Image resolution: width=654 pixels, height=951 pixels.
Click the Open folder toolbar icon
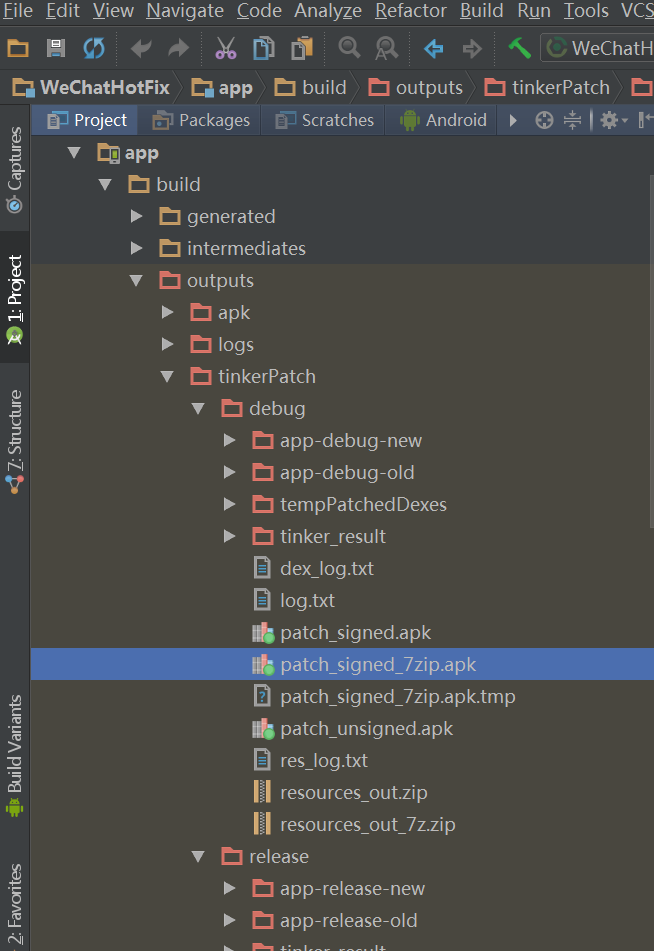(18, 48)
